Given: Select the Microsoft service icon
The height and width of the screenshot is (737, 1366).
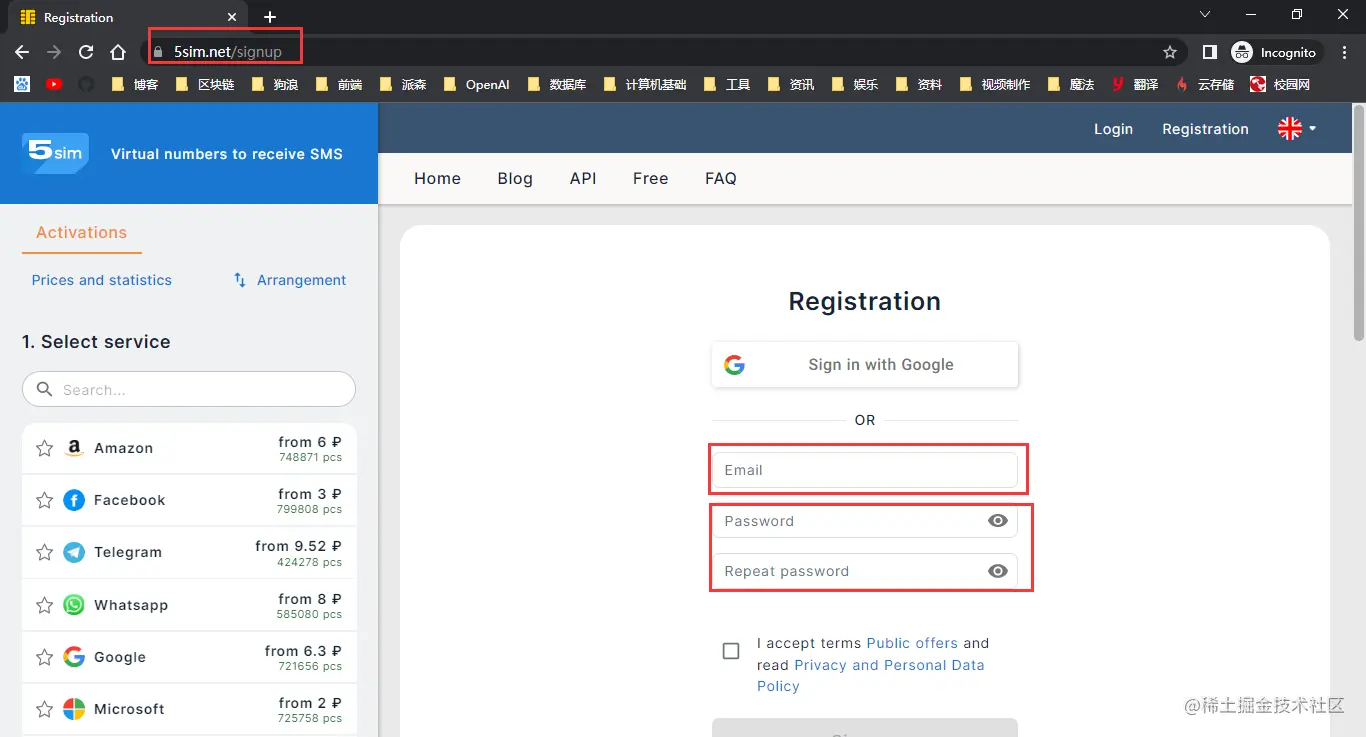Looking at the screenshot, I should (x=74, y=709).
